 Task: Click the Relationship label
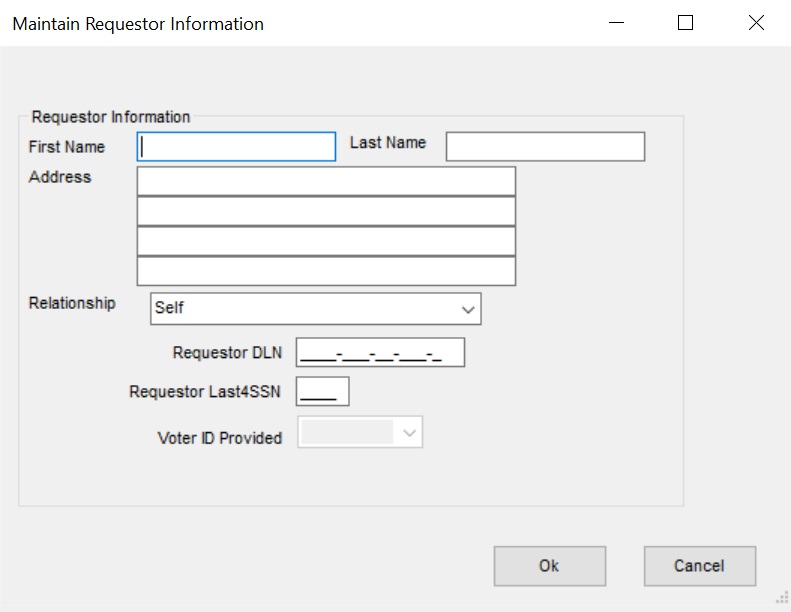pyautogui.click(x=72, y=303)
